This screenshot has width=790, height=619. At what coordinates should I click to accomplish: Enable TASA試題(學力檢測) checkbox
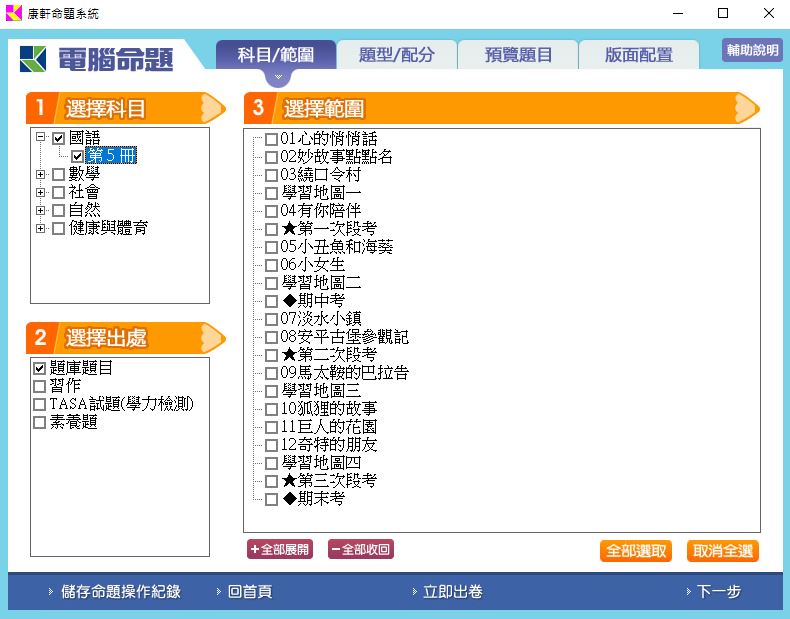(39, 404)
